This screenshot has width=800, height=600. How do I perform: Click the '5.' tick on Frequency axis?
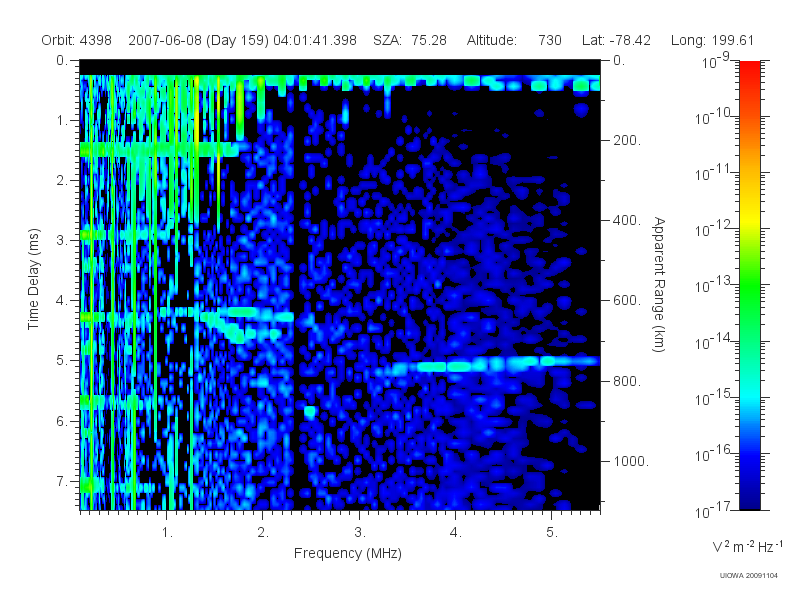[552, 533]
